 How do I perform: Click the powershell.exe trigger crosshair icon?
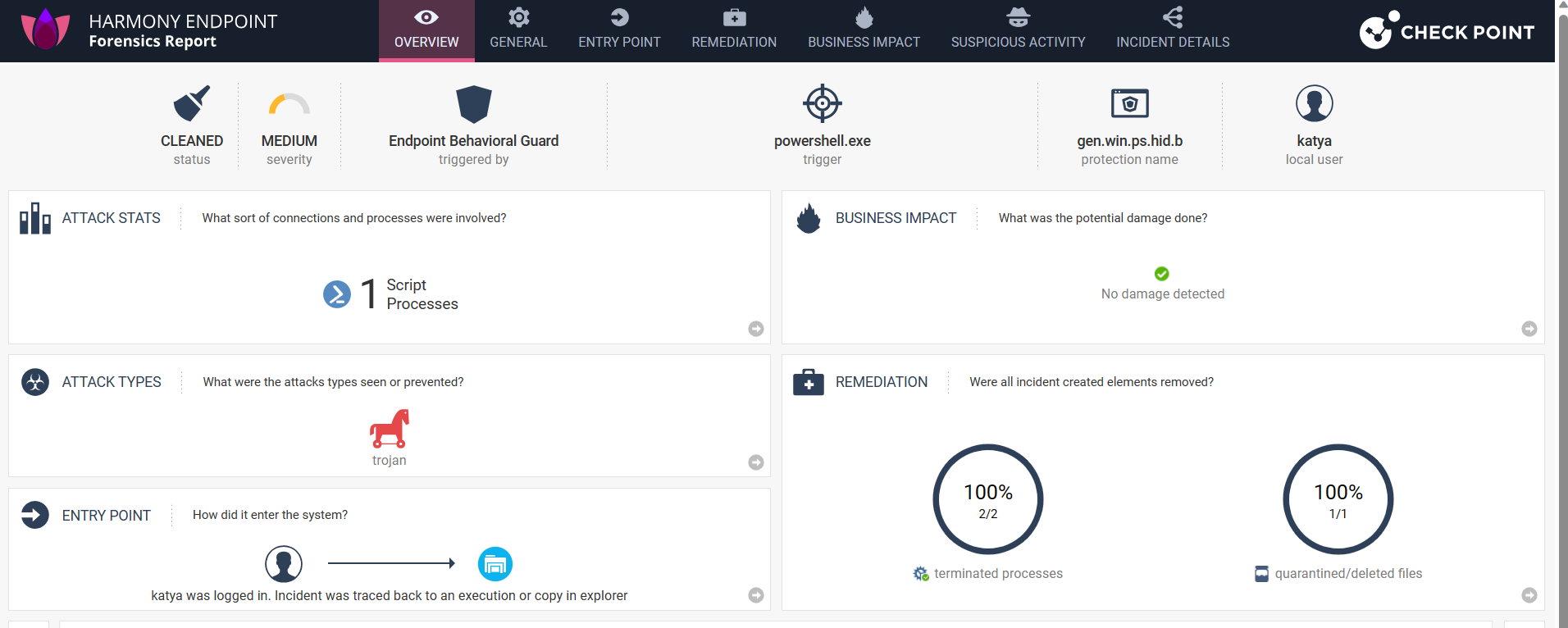pyautogui.click(x=823, y=103)
